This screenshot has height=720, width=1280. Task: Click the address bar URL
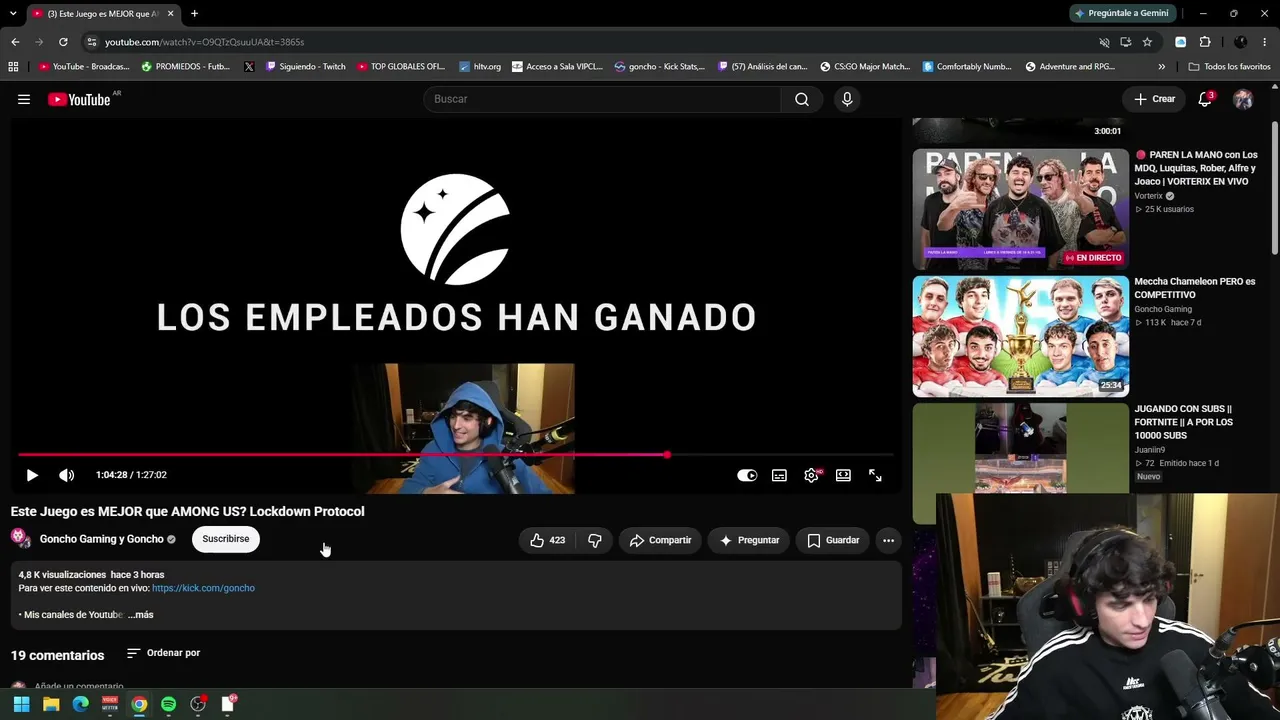pyautogui.click(x=204, y=42)
